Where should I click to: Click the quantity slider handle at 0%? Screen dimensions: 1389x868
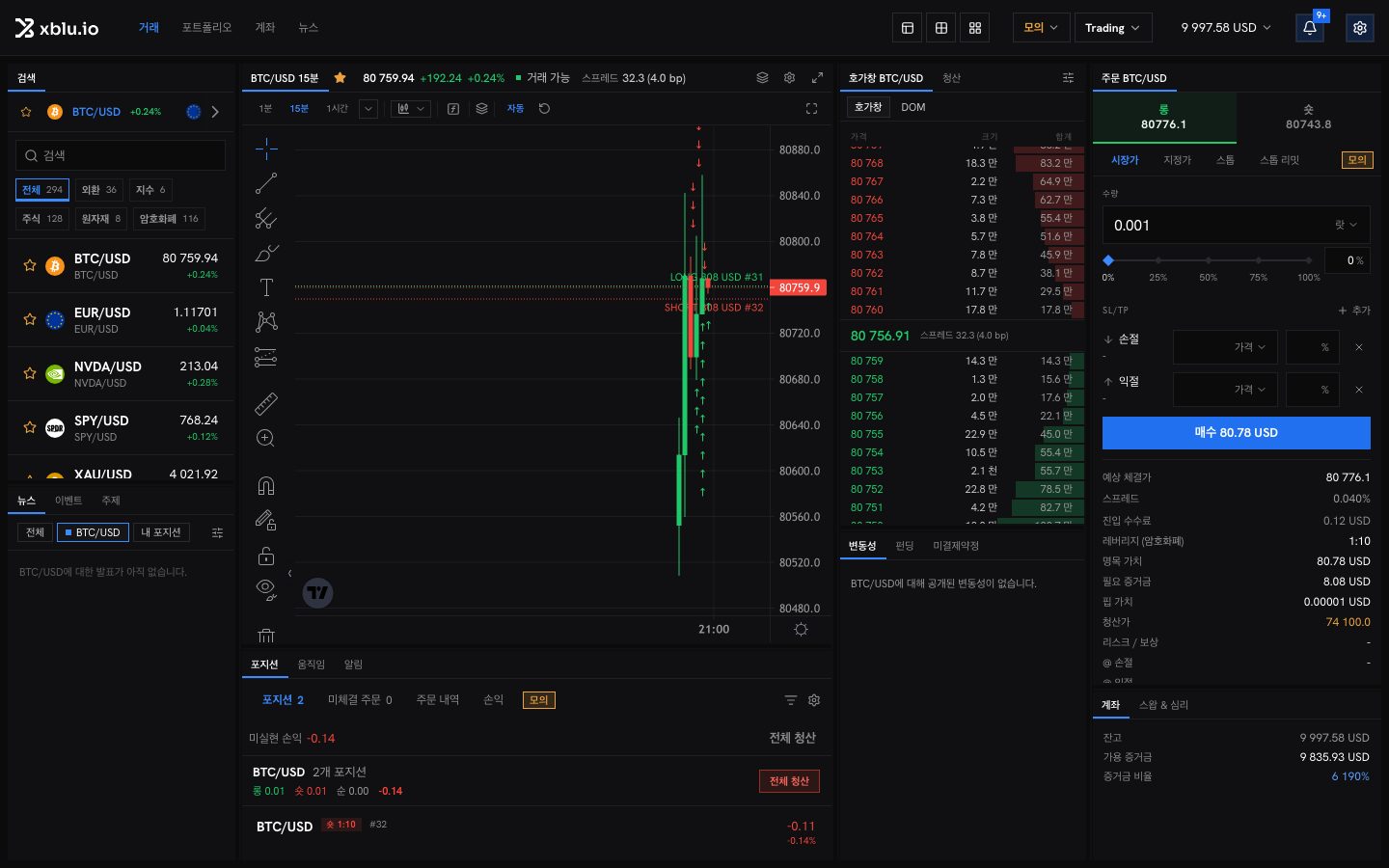pos(1108,260)
